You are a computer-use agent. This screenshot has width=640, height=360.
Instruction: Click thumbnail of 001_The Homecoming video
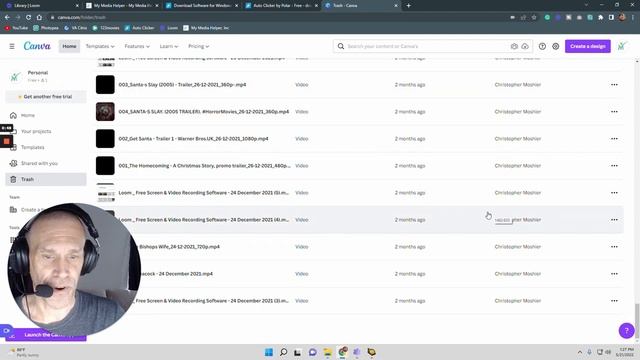coord(105,165)
